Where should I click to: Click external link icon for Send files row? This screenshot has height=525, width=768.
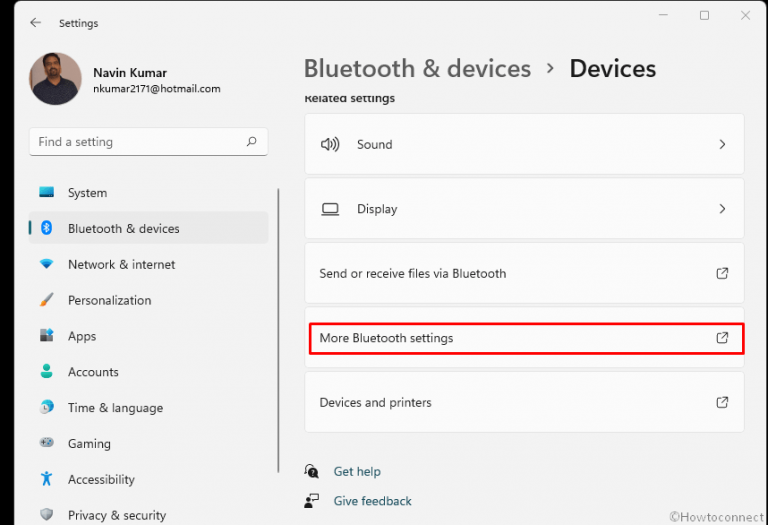722,273
